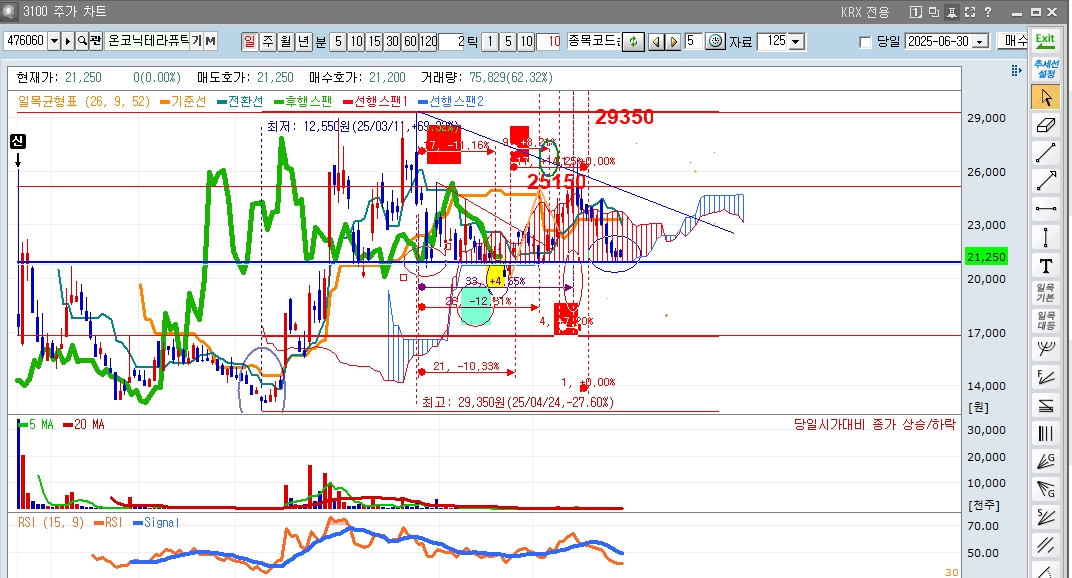Click the 기준선 legend label
The image size is (1072, 578).
click(x=183, y=101)
